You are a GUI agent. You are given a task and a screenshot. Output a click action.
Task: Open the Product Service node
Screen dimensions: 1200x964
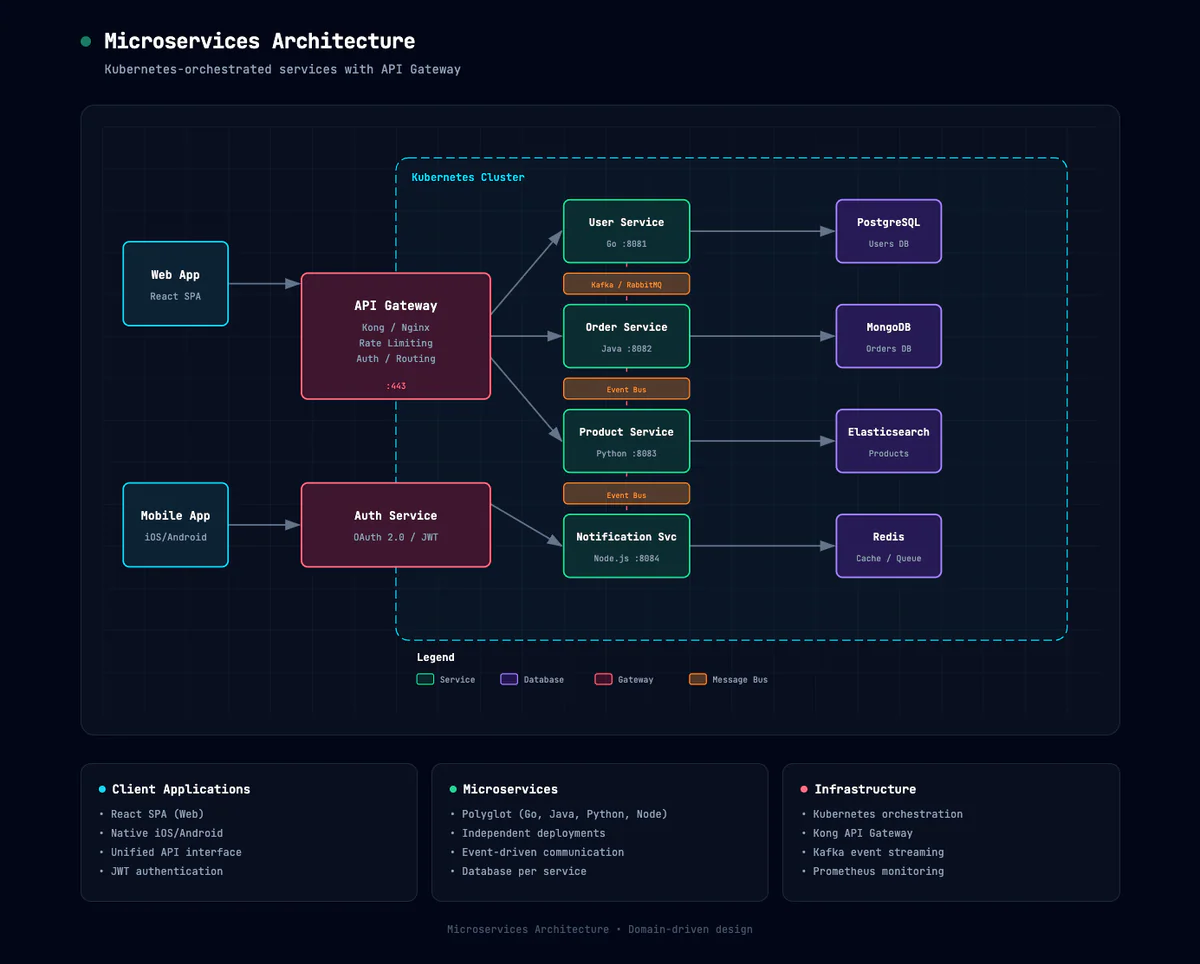coord(626,440)
